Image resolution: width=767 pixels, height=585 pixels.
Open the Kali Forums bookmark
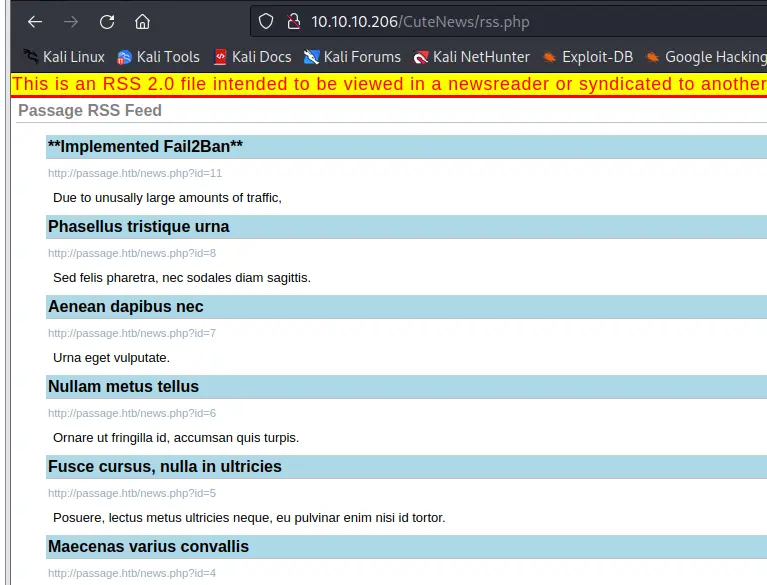(352, 57)
